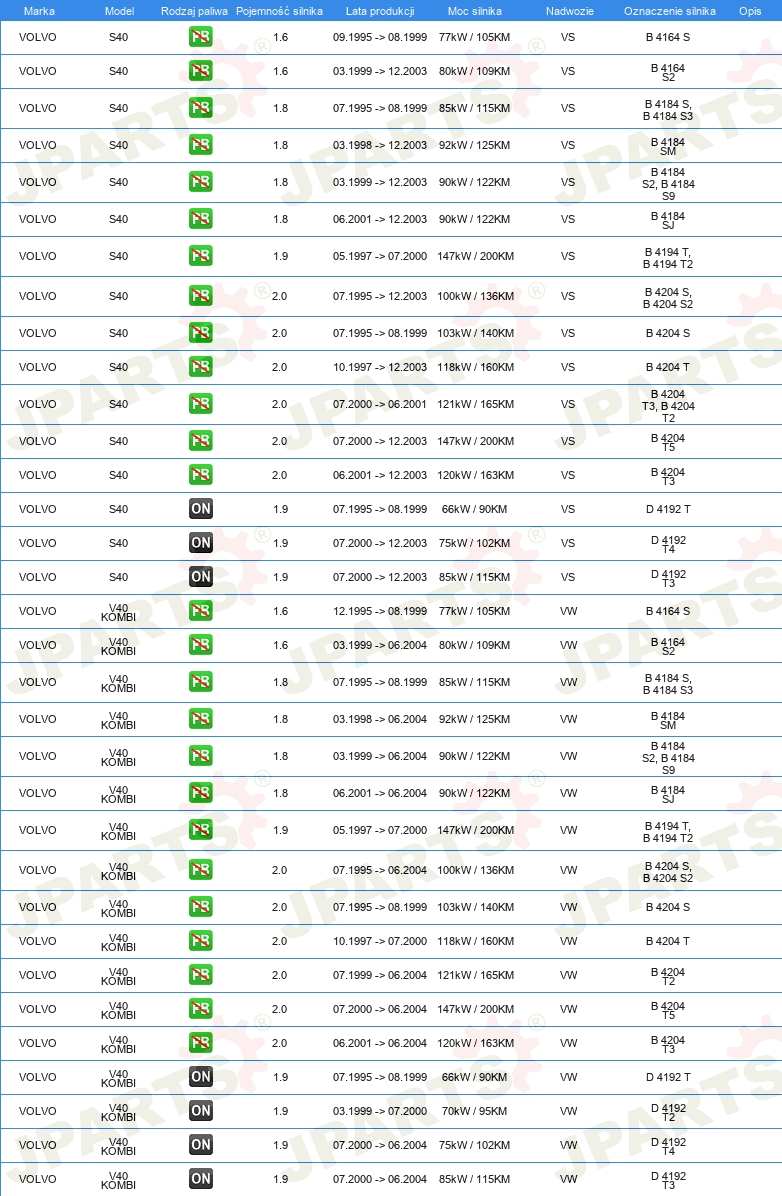Click petrol icon in S40 118kW / 160KM row

coord(201,367)
